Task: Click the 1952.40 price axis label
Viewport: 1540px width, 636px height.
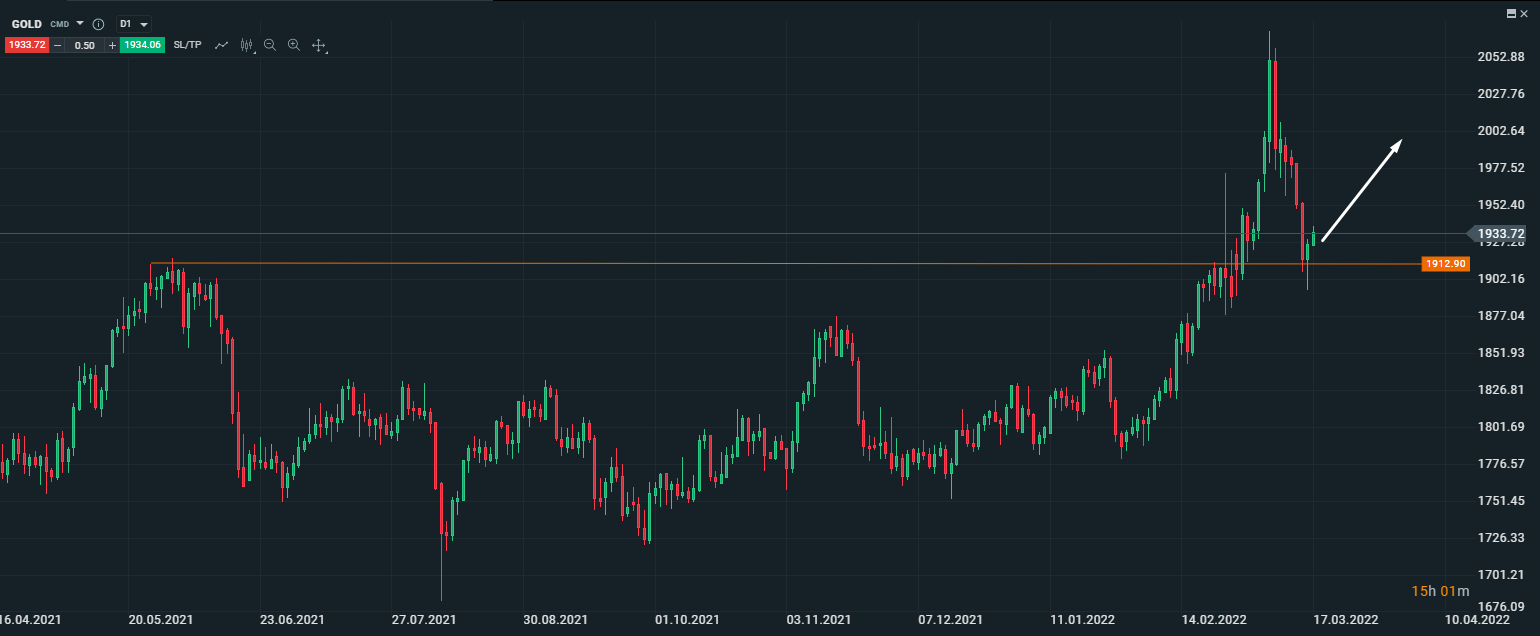Action: click(x=1501, y=204)
